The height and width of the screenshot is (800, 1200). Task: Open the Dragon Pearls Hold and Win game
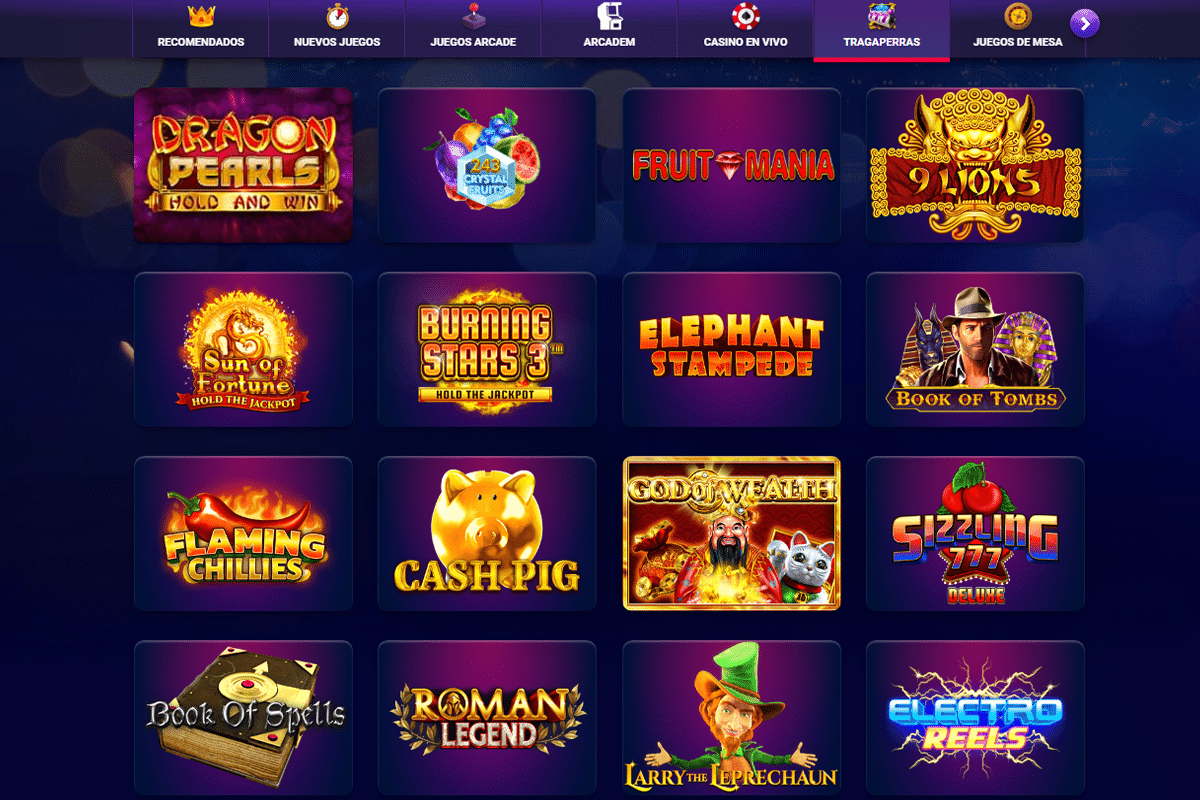pyautogui.click(x=243, y=165)
